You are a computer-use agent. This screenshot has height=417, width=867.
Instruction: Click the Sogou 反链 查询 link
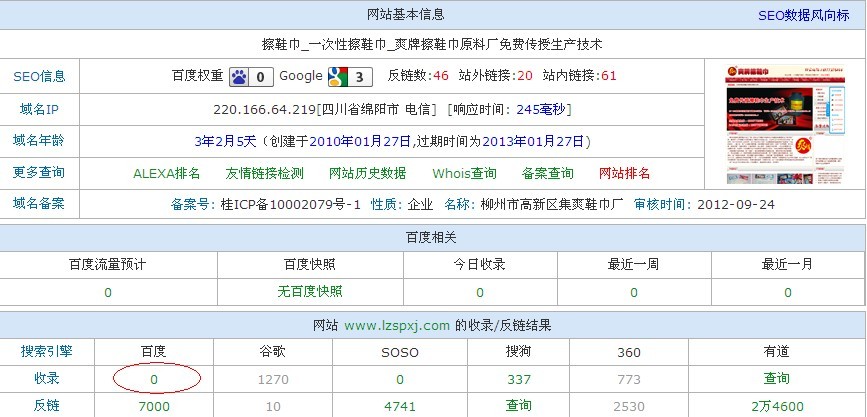[x=519, y=405]
